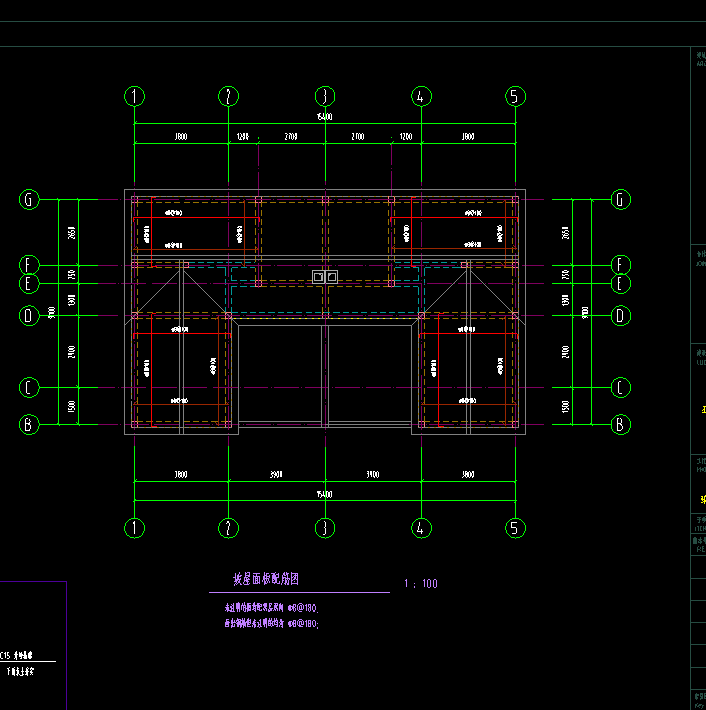The width and height of the screenshot is (706, 710).
Task: Click axis bubble G on the left side
Action: [29, 199]
